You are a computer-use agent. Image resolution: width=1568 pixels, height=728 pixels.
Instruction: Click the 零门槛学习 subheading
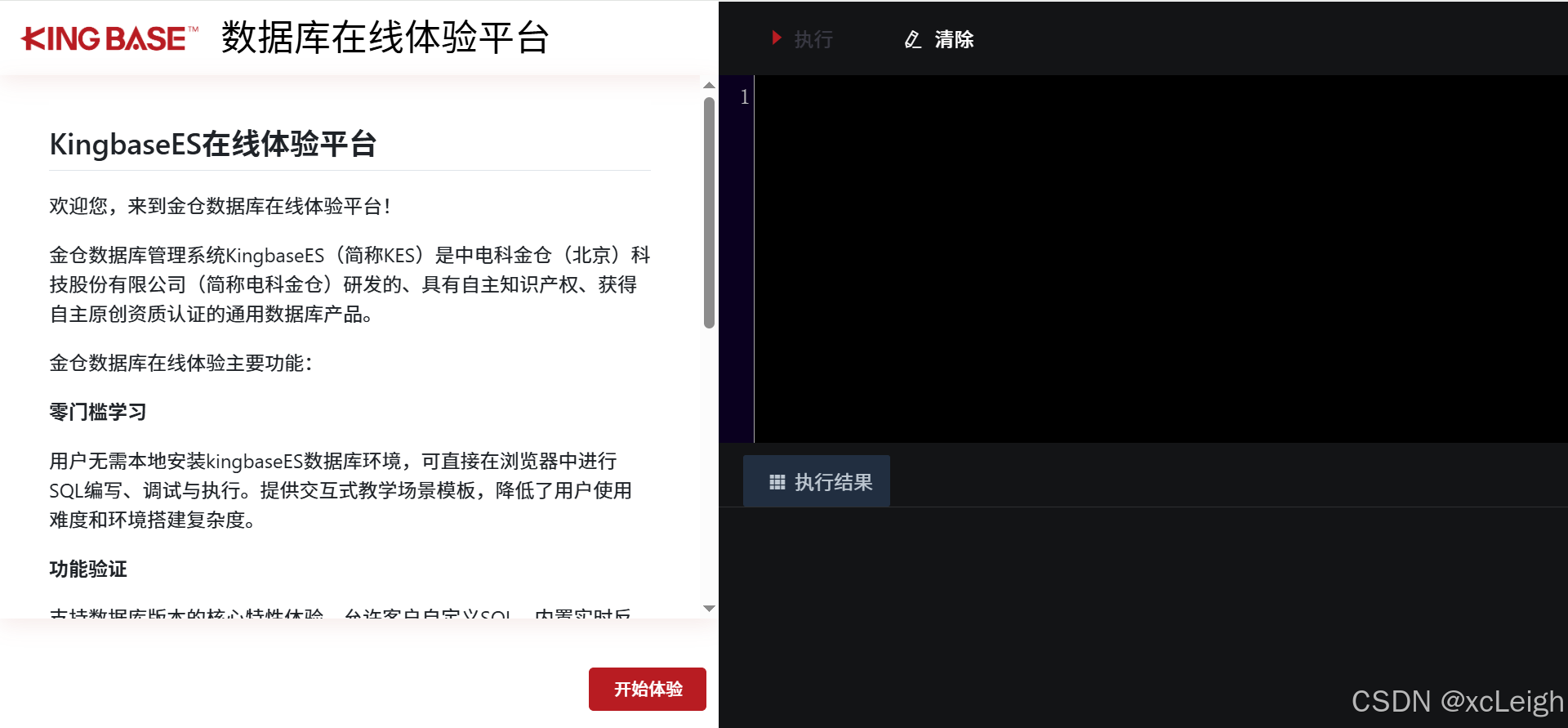[x=98, y=412]
